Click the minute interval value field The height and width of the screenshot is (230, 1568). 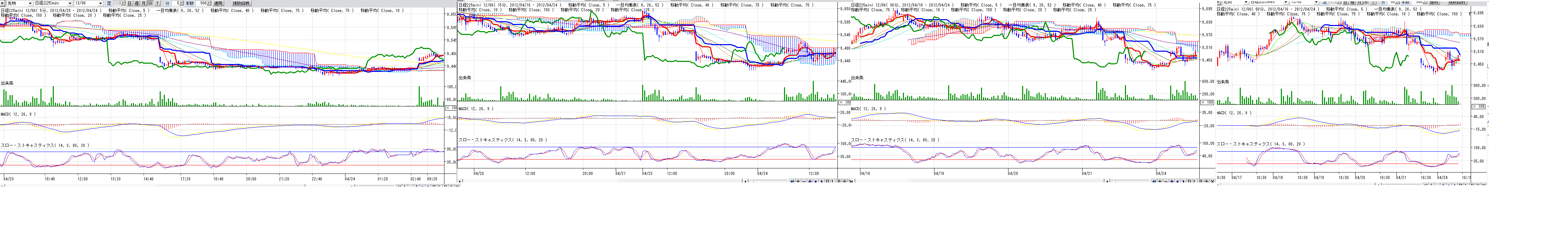(x=176, y=3)
